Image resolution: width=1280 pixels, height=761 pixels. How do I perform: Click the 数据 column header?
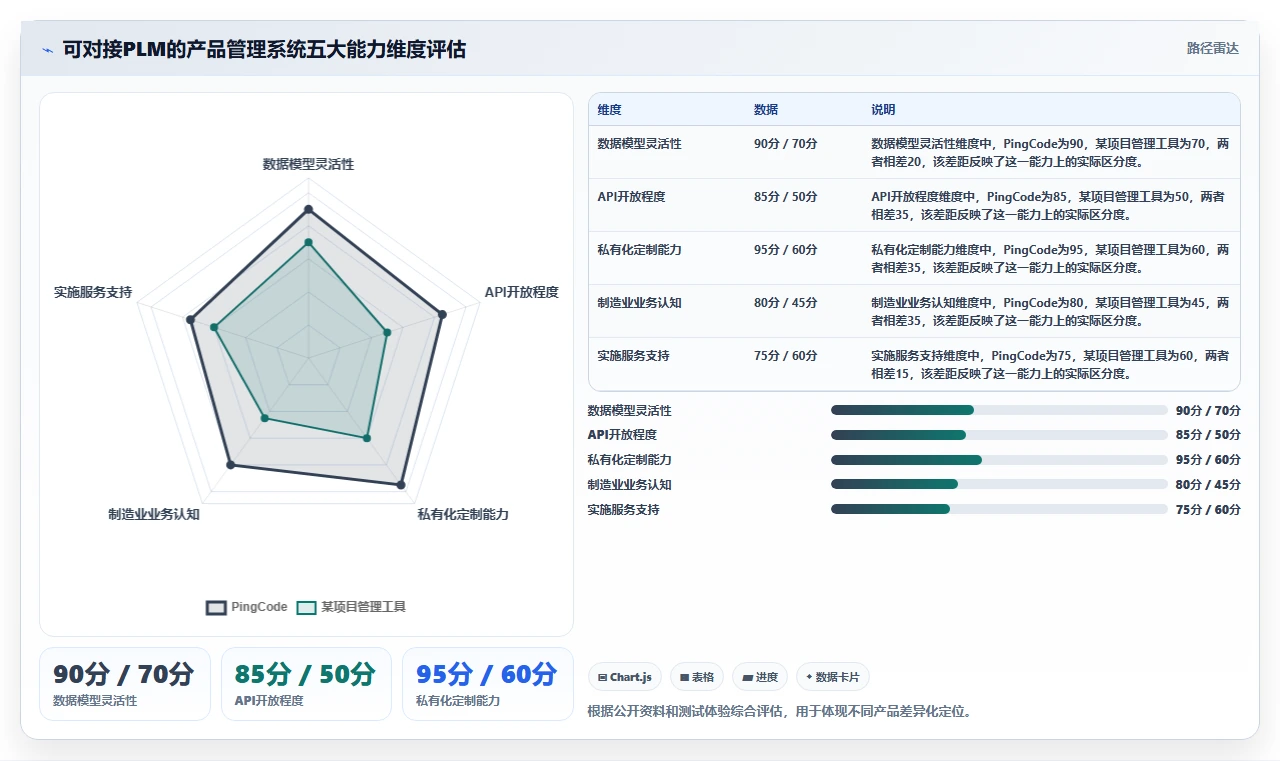(766, 110)
